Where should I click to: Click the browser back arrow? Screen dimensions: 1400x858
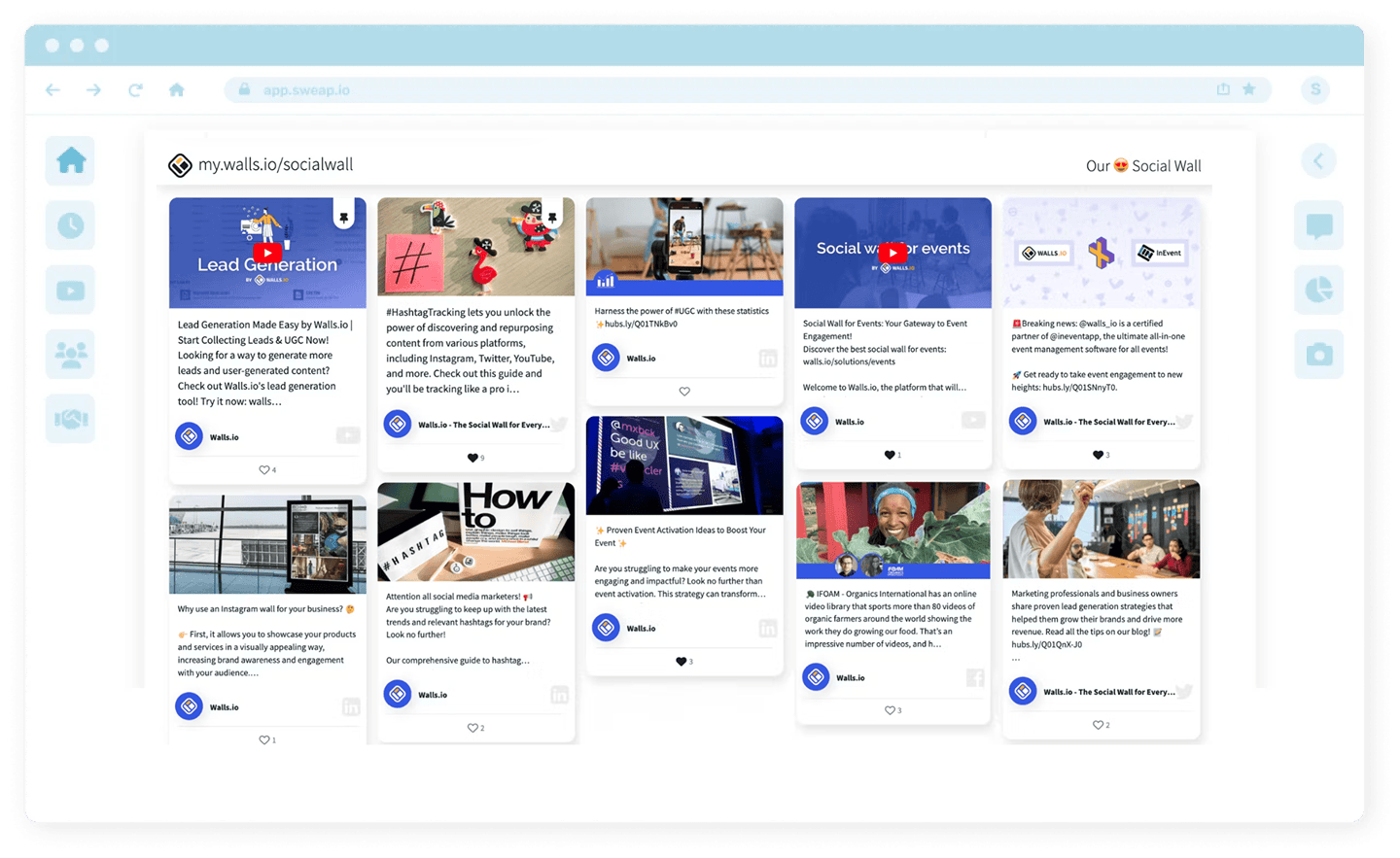pyautogui.click(x=53, y=90)
